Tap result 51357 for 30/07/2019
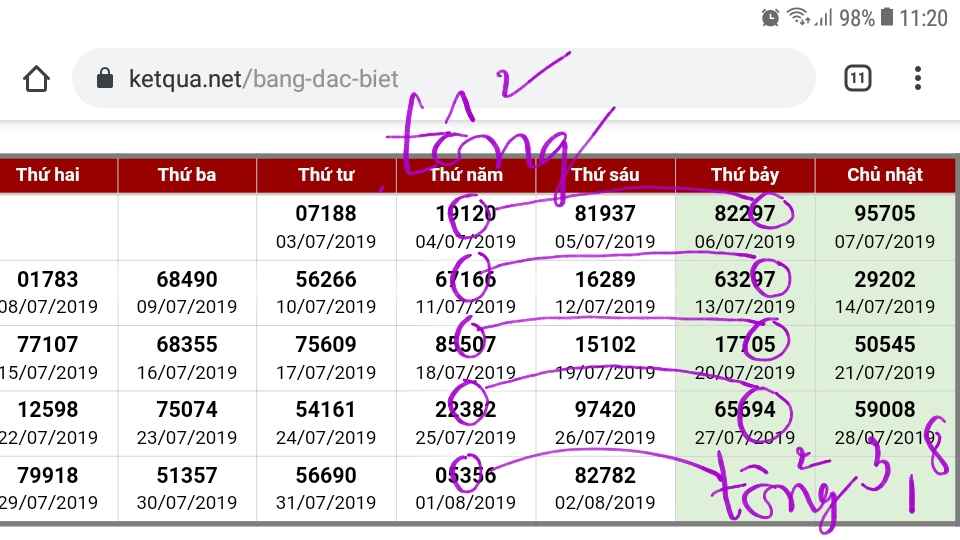Viewport: 960px width, 540px height. coord(187,476)
